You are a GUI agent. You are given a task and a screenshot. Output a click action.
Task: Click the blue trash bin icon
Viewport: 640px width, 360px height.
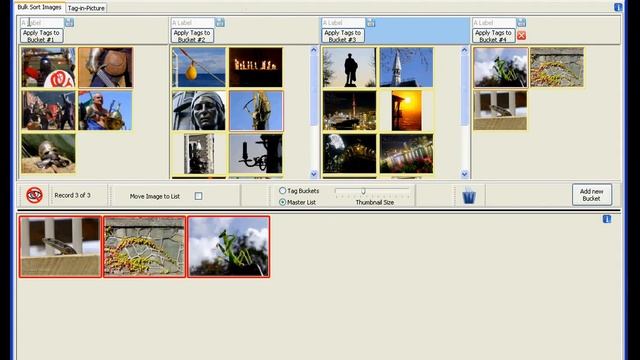(469, 196)
